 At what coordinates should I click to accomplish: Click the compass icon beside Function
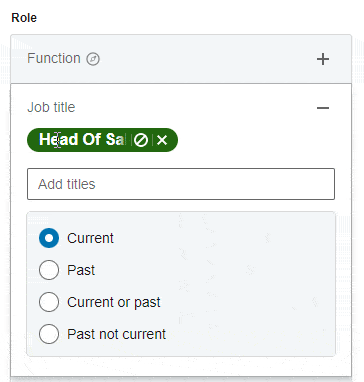(x=93, y=59)
